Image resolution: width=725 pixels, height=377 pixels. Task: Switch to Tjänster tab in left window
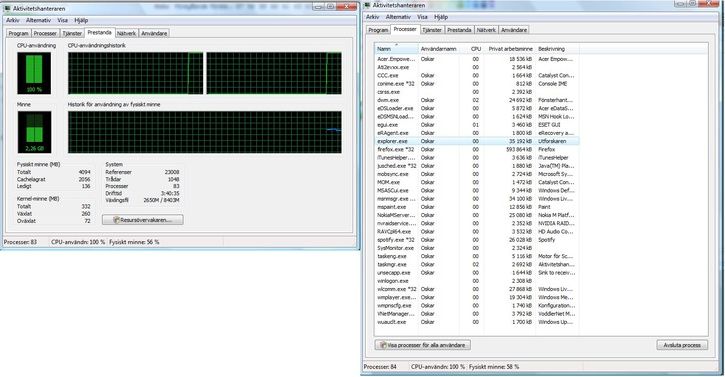[72, 33]
